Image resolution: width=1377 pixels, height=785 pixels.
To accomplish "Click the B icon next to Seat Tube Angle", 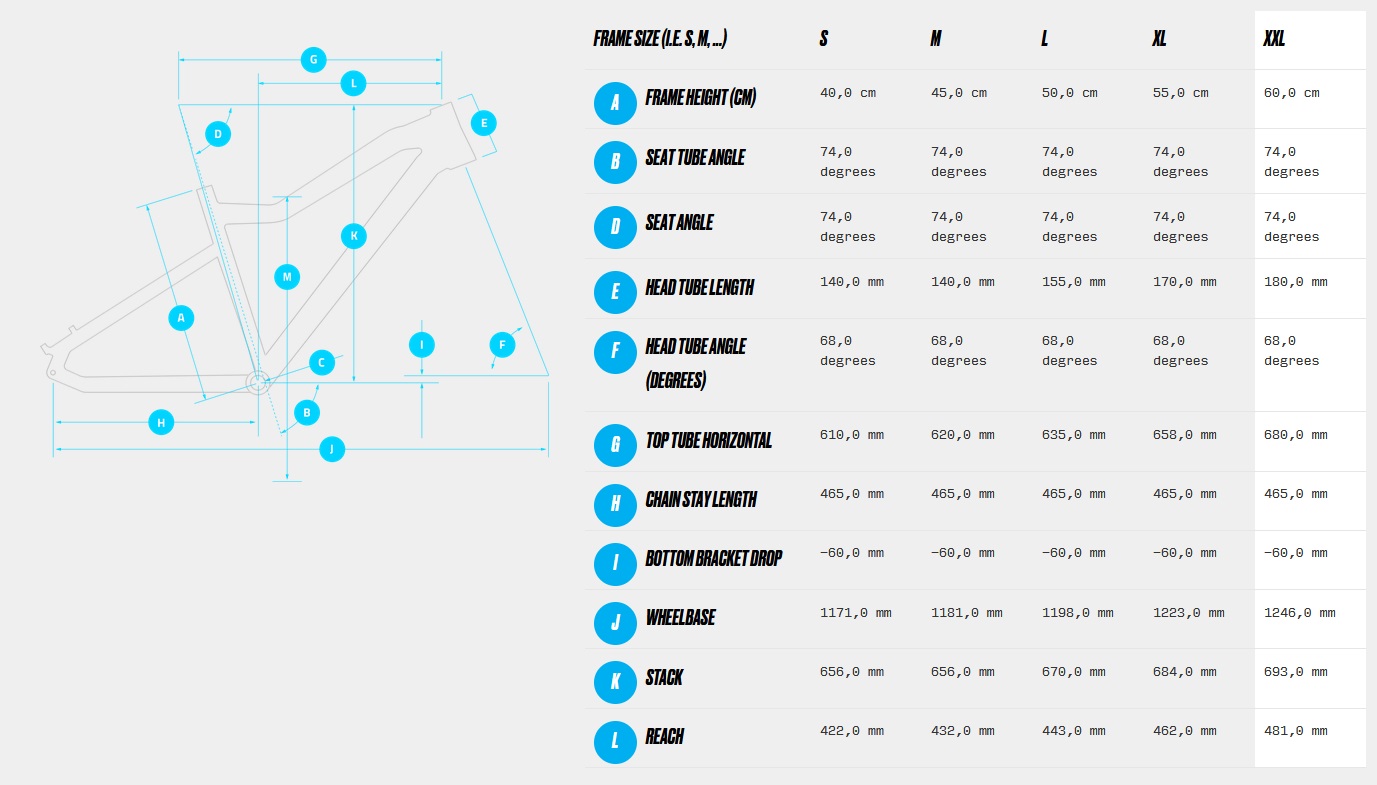I will click(x=615, y=162).
